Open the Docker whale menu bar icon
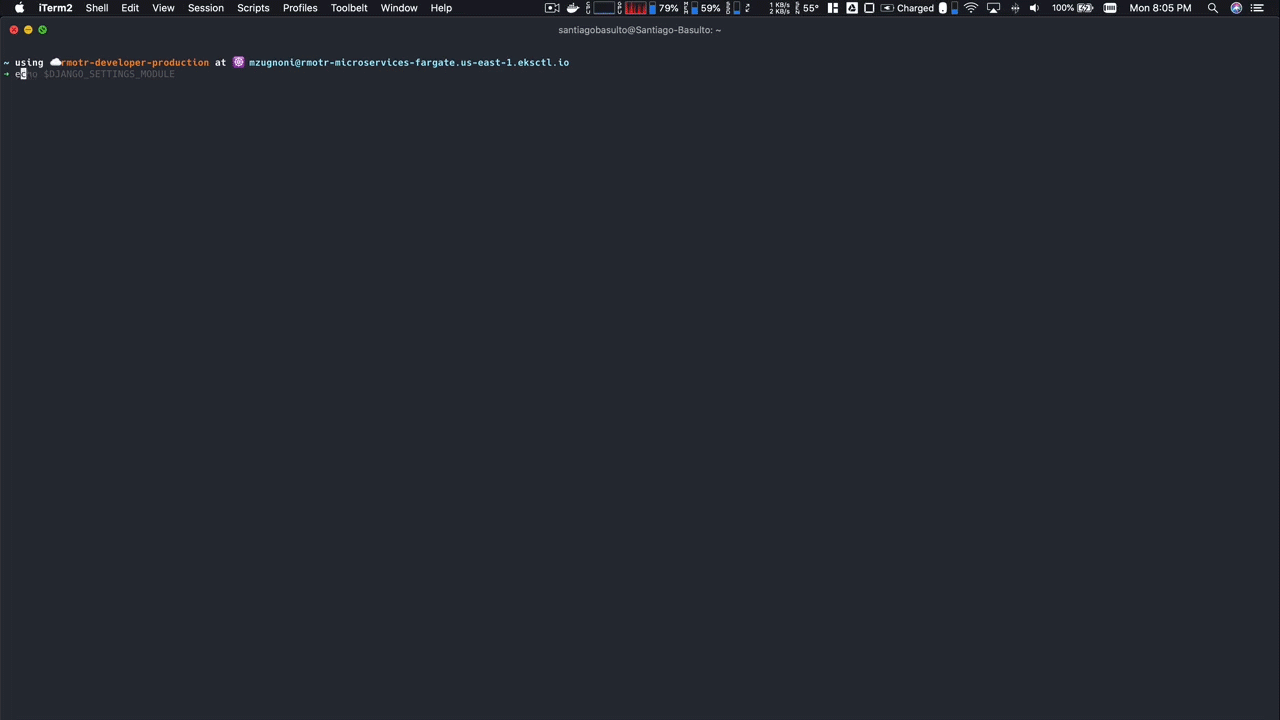The height and width of the screenshot is (720, 1280). [572, 8]
